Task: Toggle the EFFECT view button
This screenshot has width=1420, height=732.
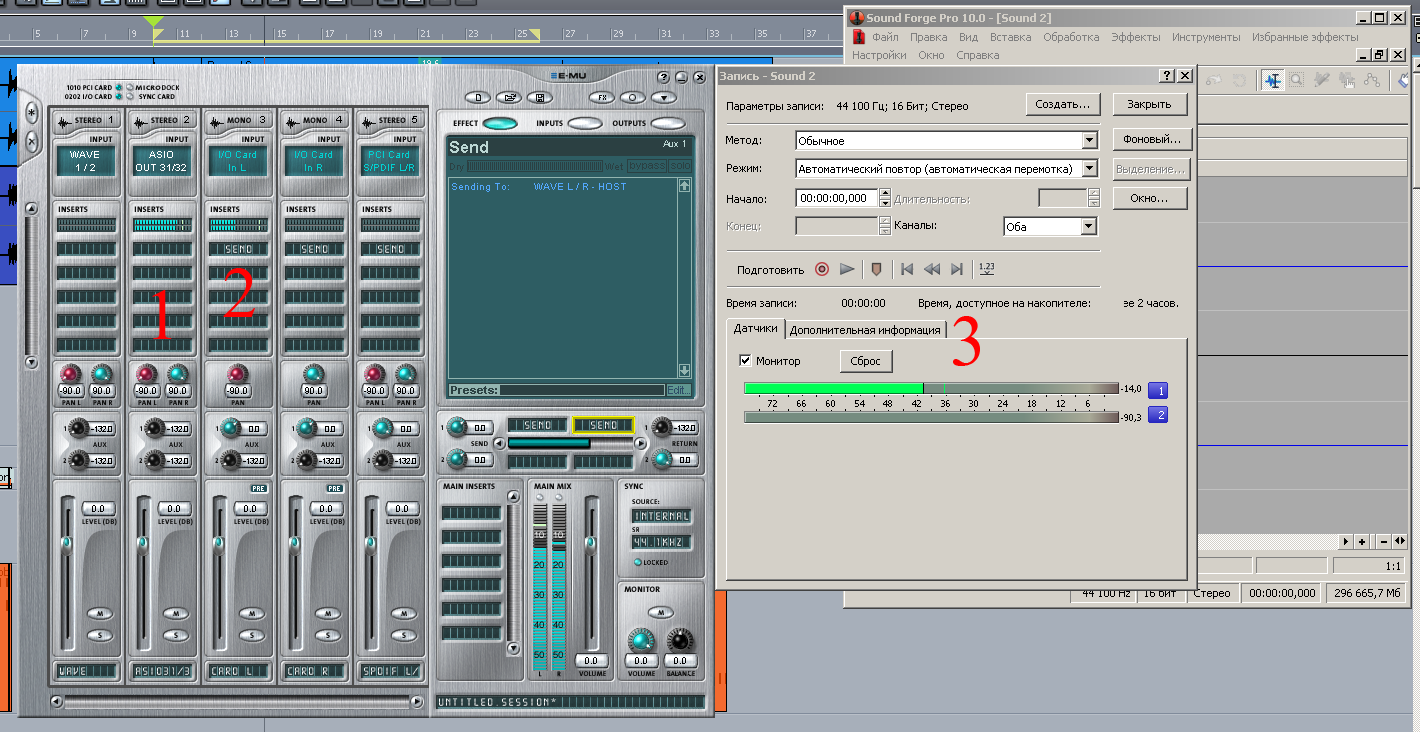Action: point(500,124)
